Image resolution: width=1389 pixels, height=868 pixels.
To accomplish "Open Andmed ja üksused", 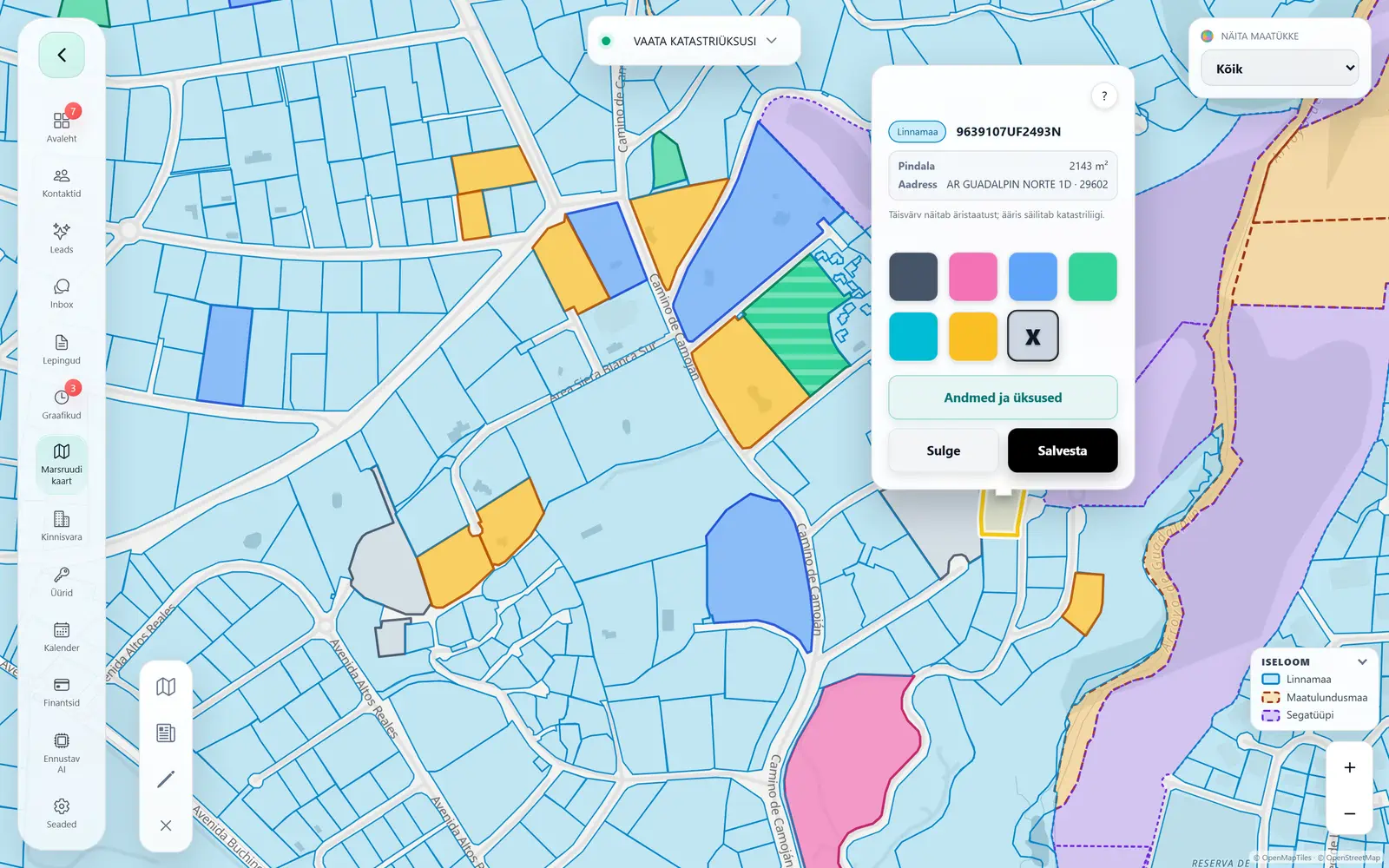I will click(x=1003, y=398).
